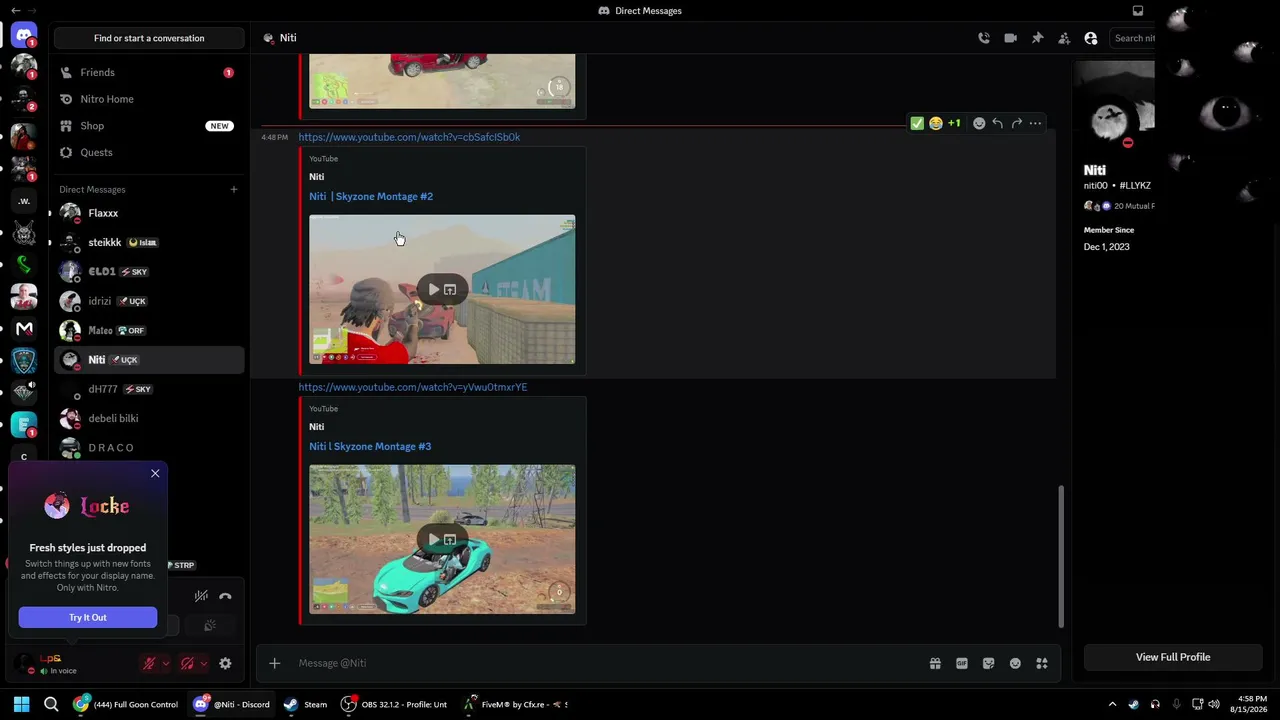
Task: Expand microphone input options arrow
Action: click(x=166, y=663)
